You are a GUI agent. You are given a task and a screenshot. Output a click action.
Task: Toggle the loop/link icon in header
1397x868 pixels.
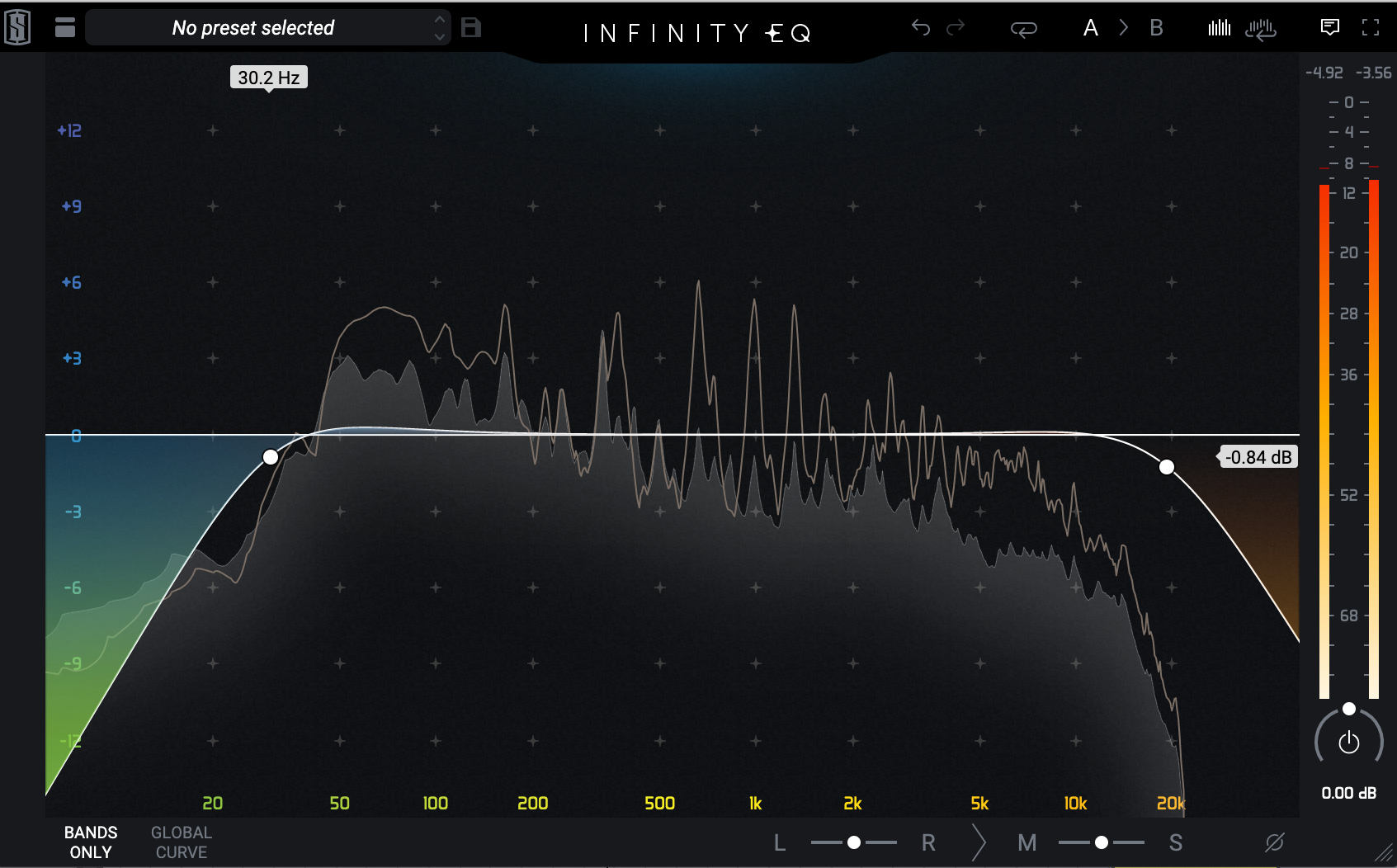(1023, 29)
